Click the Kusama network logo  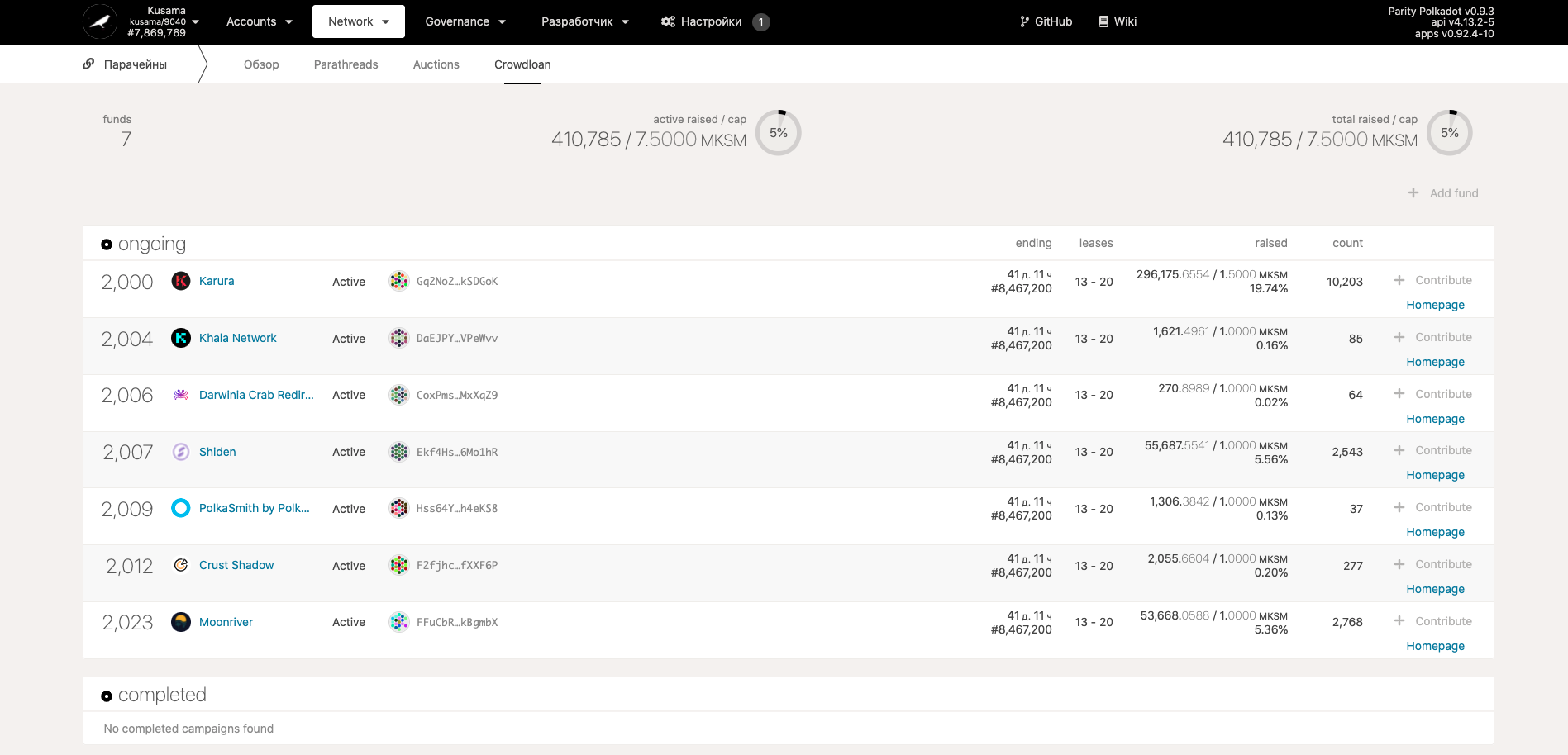tap(99, 21)
